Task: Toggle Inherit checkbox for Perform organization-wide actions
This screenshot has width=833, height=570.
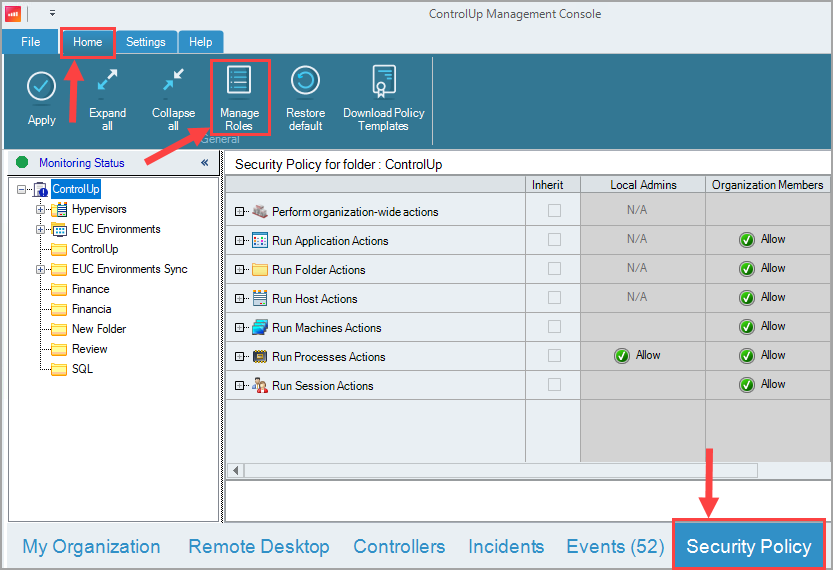Action: [x=554, y=210]
